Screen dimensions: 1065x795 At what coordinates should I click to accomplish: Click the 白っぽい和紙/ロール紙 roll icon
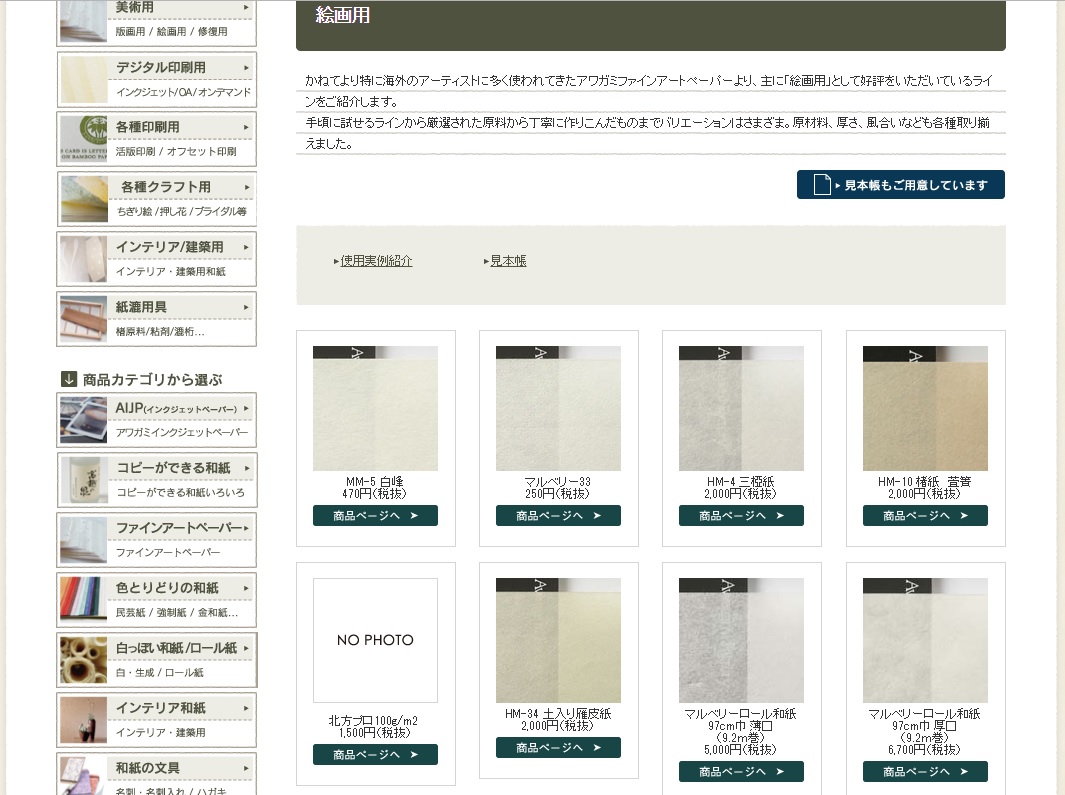tap(83, 660)
